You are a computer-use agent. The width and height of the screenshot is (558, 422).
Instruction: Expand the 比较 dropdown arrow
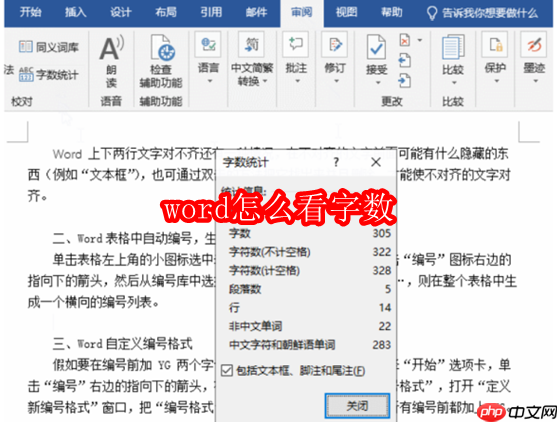click(454, 83)
